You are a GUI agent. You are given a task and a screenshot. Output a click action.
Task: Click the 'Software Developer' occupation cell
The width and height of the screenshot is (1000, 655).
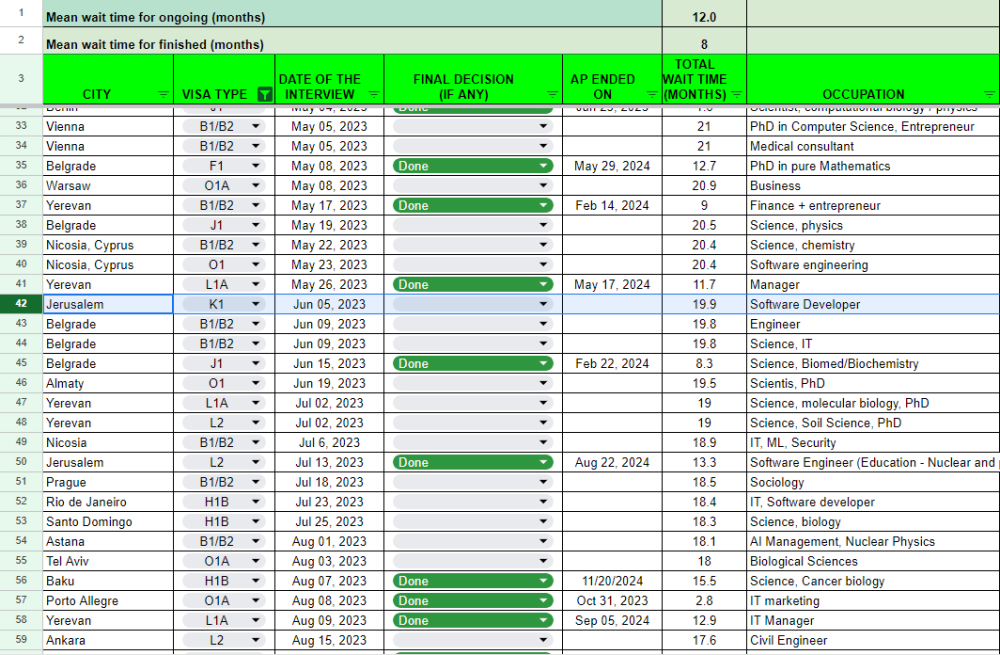coord(873,304)
